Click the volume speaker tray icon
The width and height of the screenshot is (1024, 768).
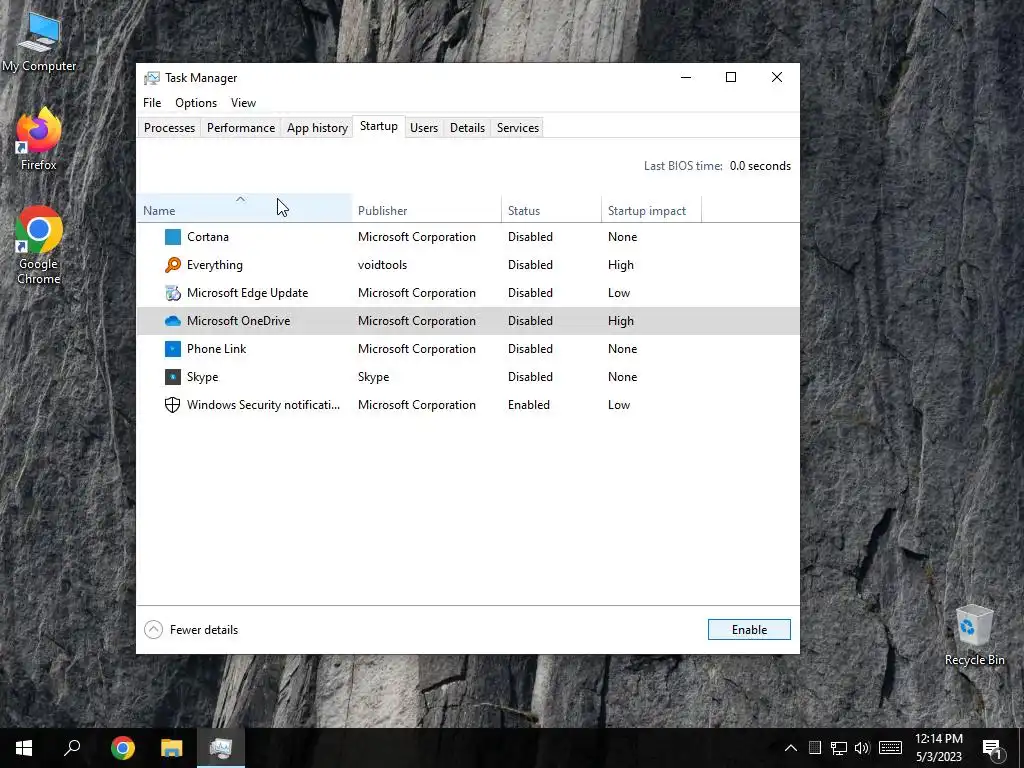(862, 748)
